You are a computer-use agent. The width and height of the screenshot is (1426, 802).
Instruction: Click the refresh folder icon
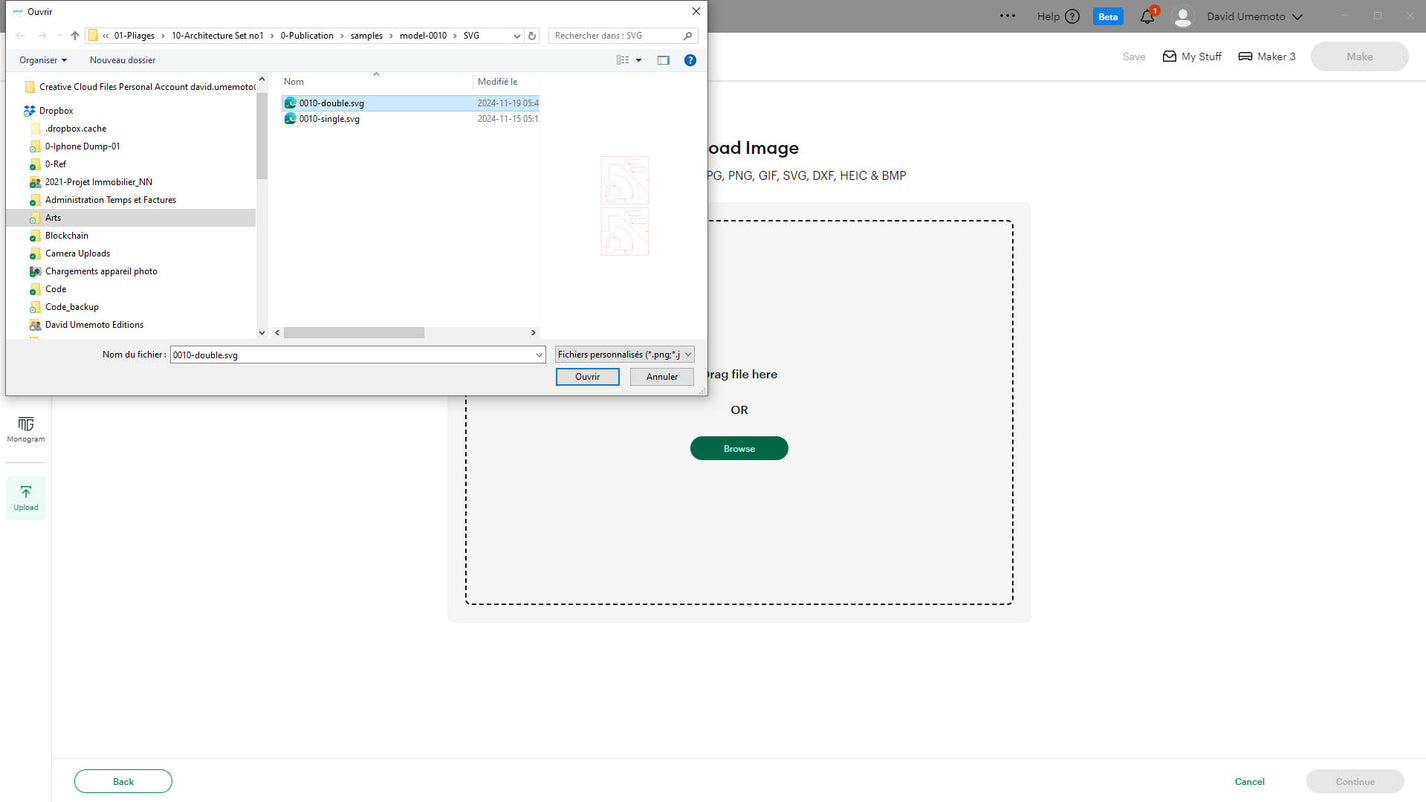pyautogui.click(x=532, y=36)
